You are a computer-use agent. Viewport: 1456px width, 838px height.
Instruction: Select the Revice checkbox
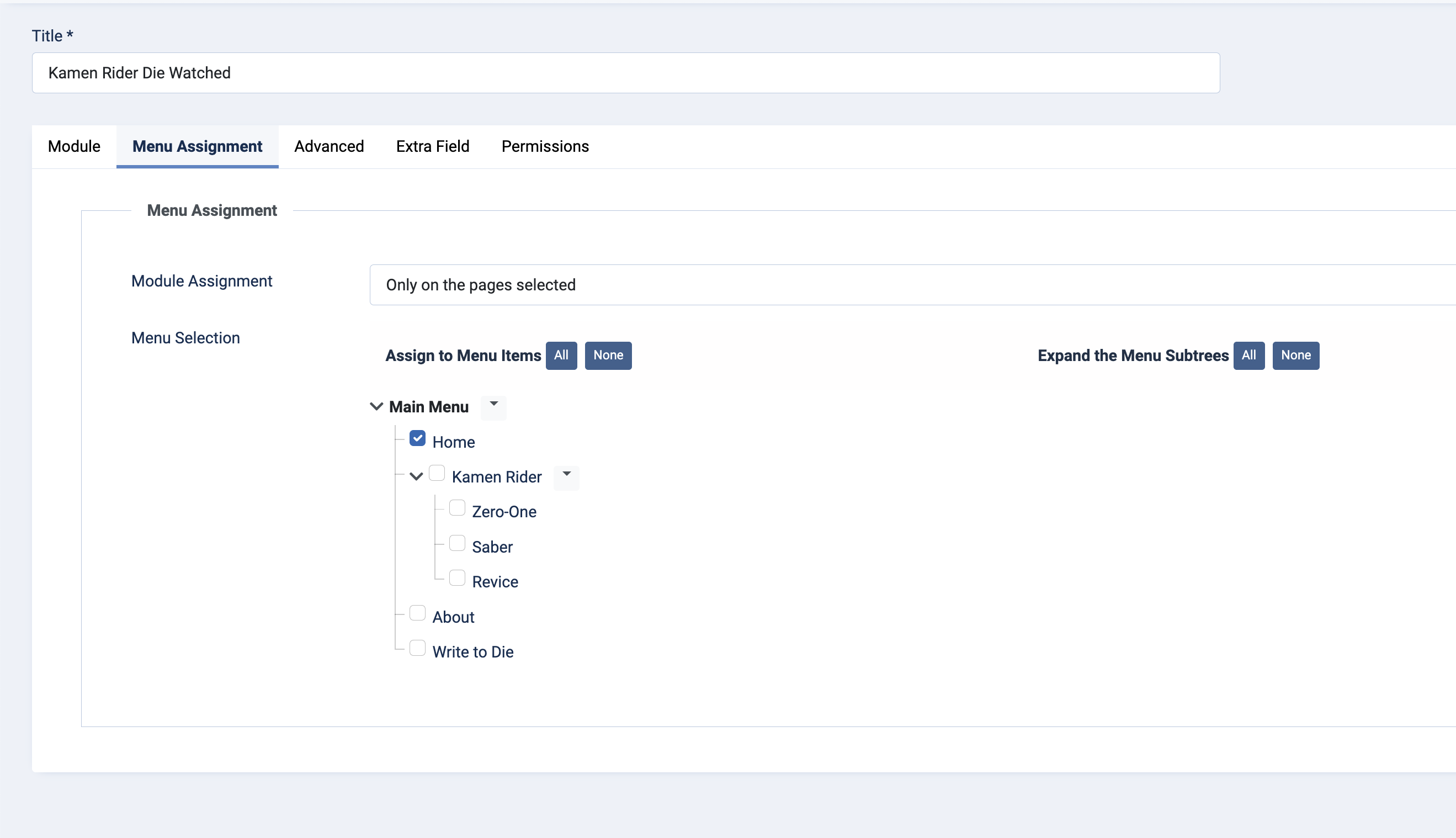click(458, 579)
